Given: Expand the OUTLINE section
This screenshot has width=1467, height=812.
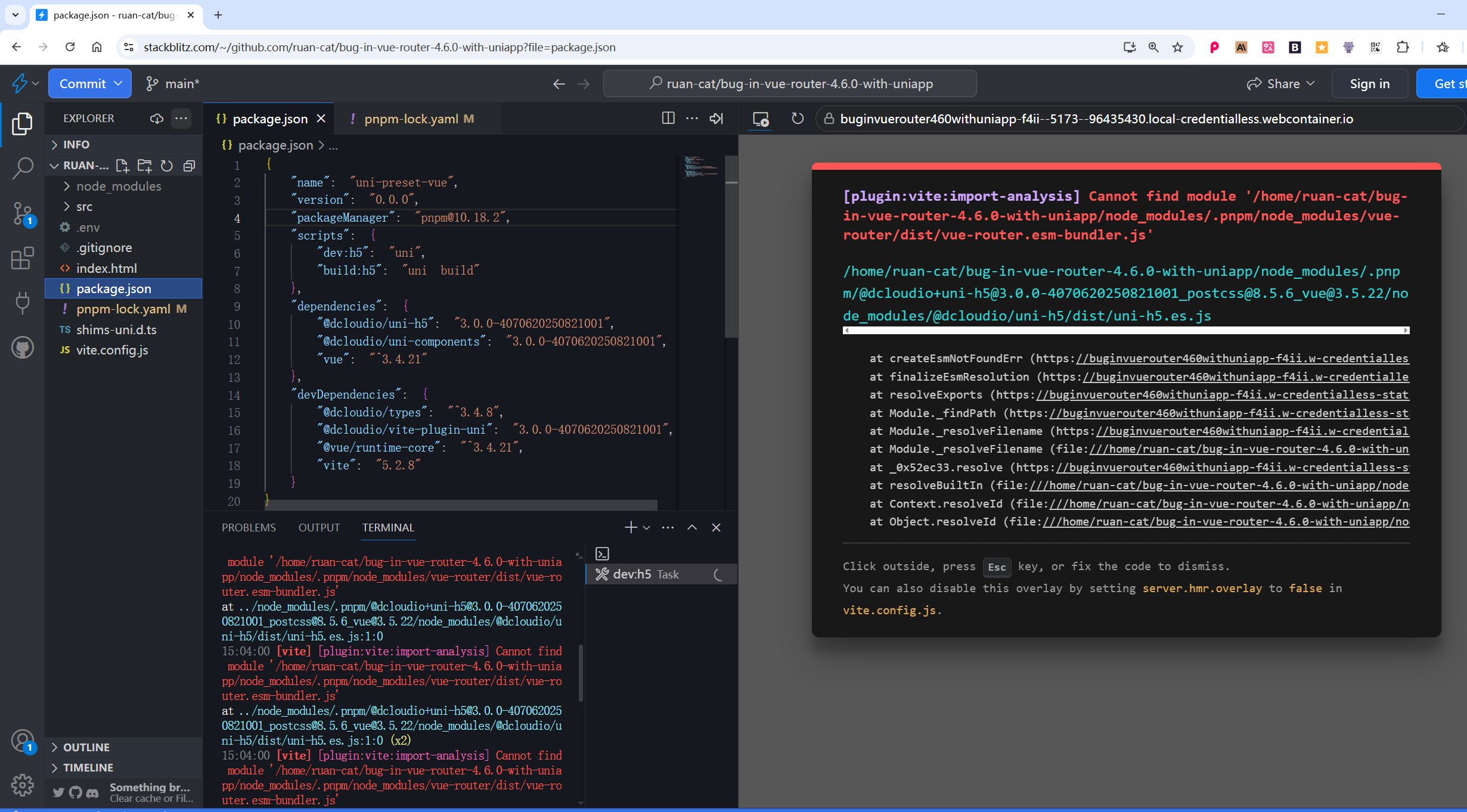Looking at the screenshot, I should (86, 747).
